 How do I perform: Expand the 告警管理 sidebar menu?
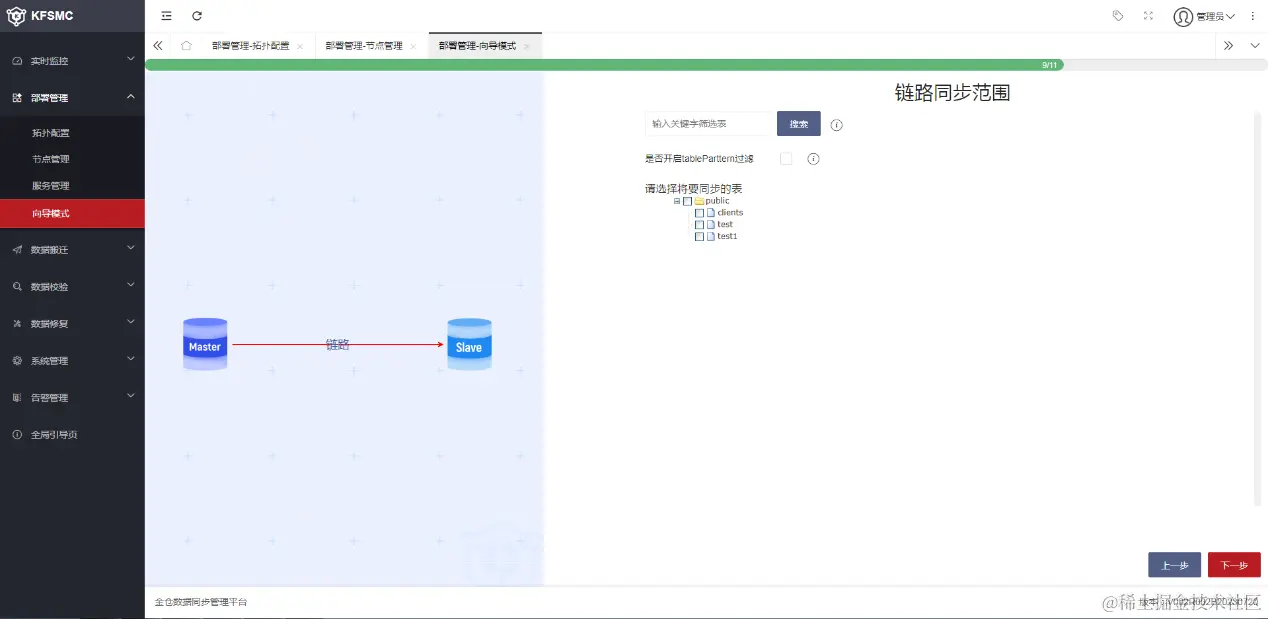131,396
